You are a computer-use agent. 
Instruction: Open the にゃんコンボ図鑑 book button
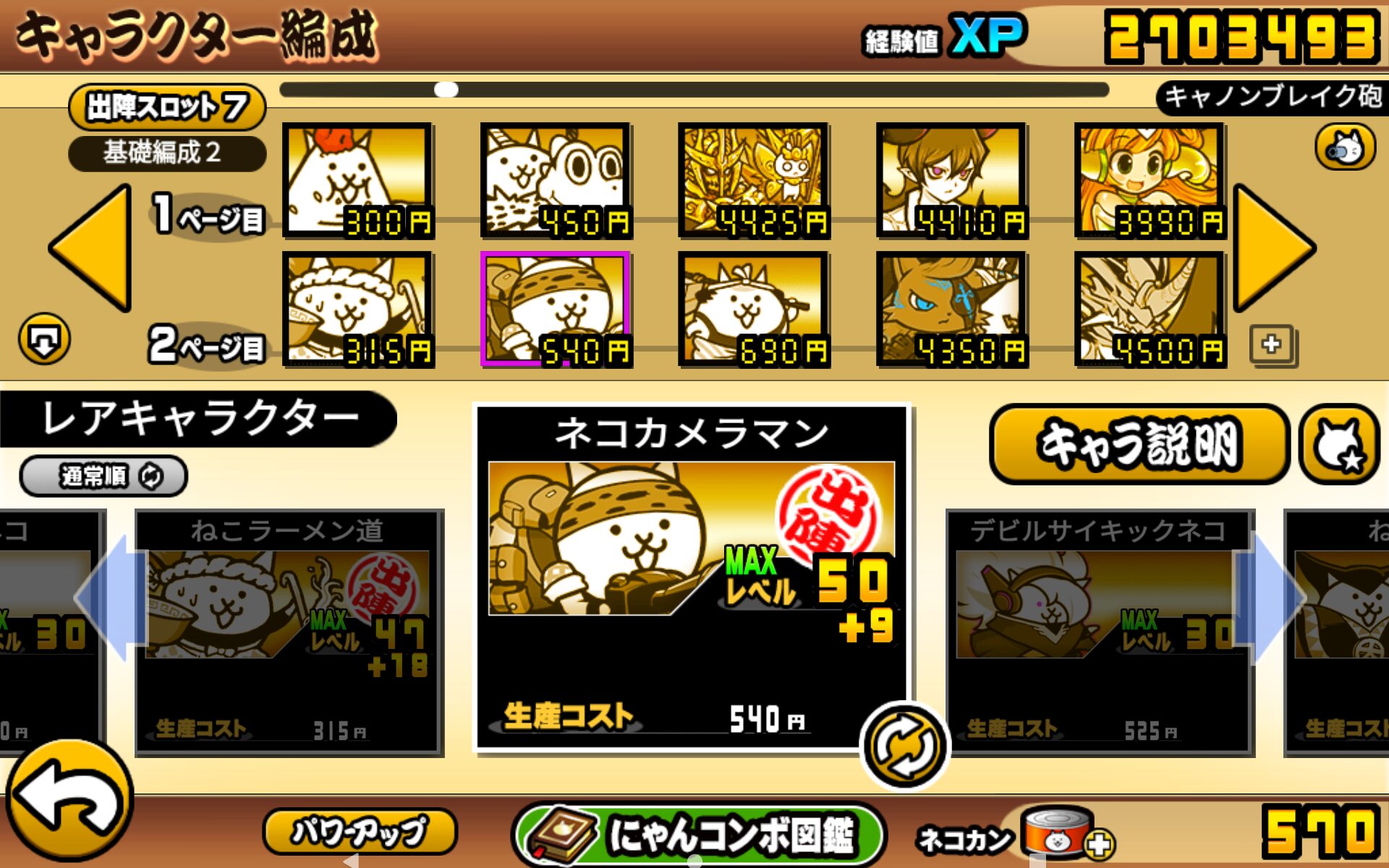(x=698, y=834)
